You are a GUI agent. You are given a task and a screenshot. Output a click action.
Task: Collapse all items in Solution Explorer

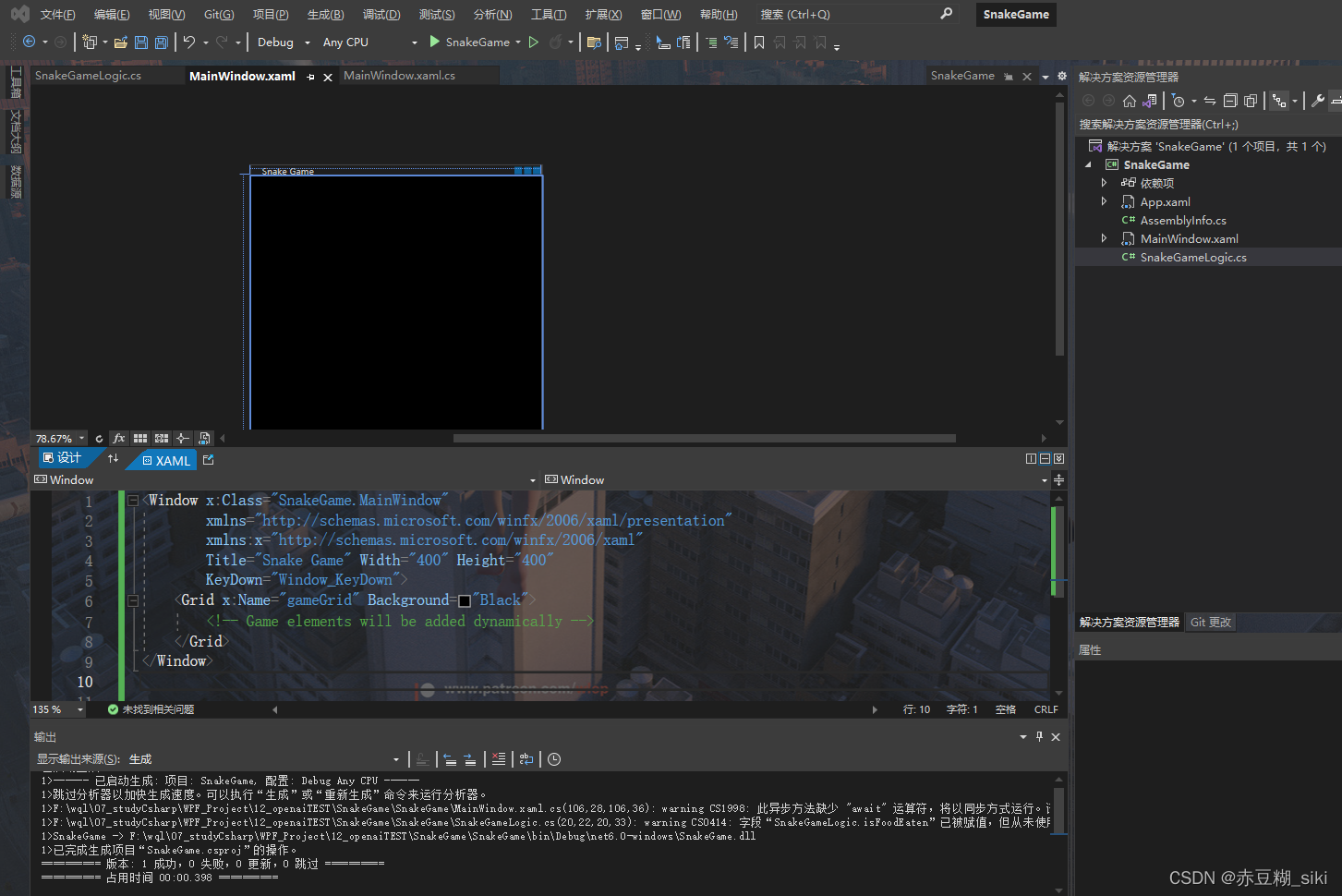pyautogui.click(x=1230, y=101)
